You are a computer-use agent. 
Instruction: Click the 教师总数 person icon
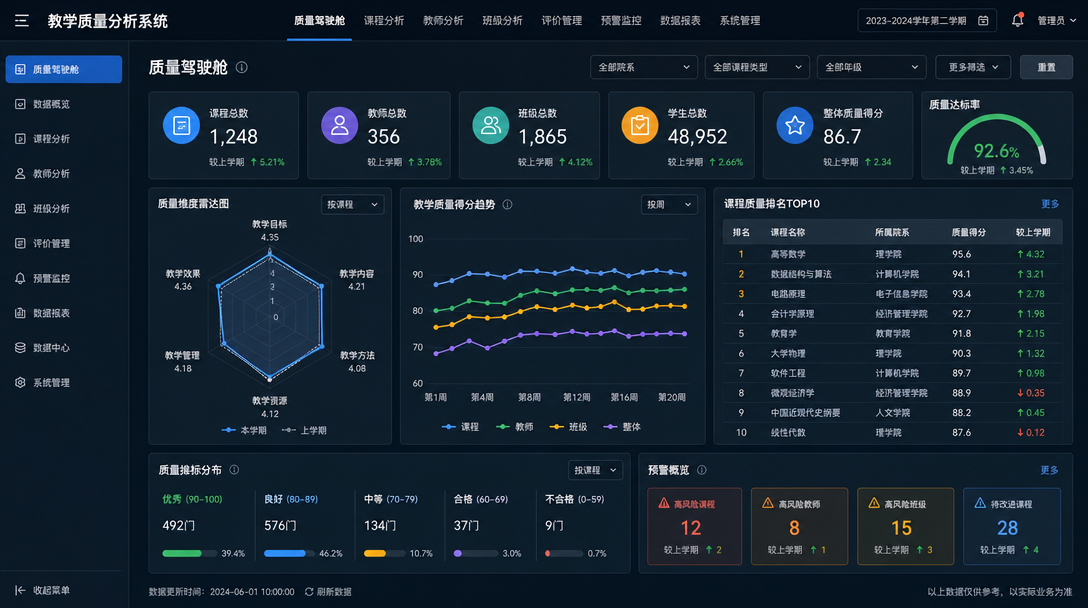(x=339, y=126)
